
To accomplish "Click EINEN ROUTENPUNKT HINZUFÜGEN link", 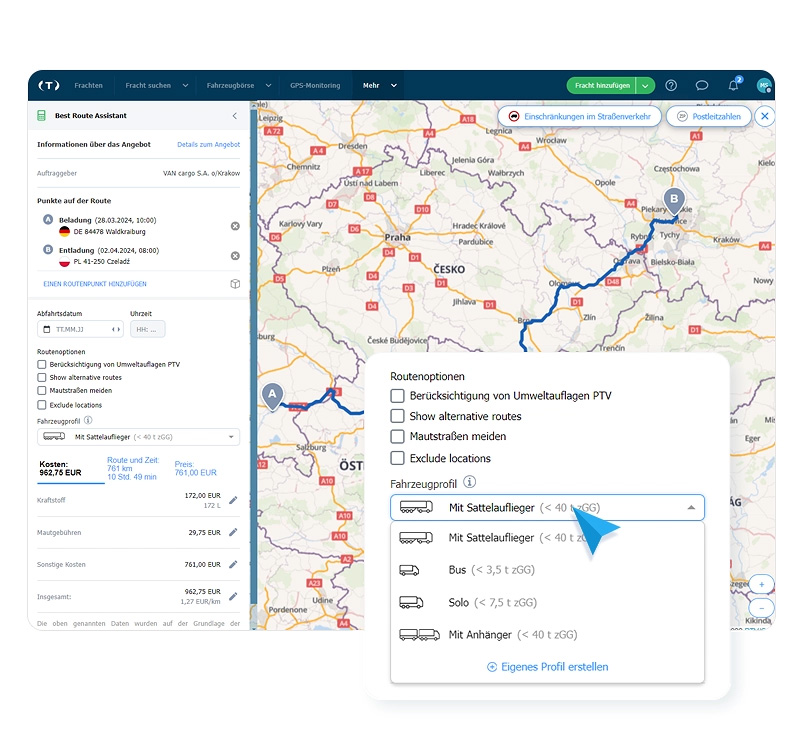I will pyautogui.click(x=95, y=284).
